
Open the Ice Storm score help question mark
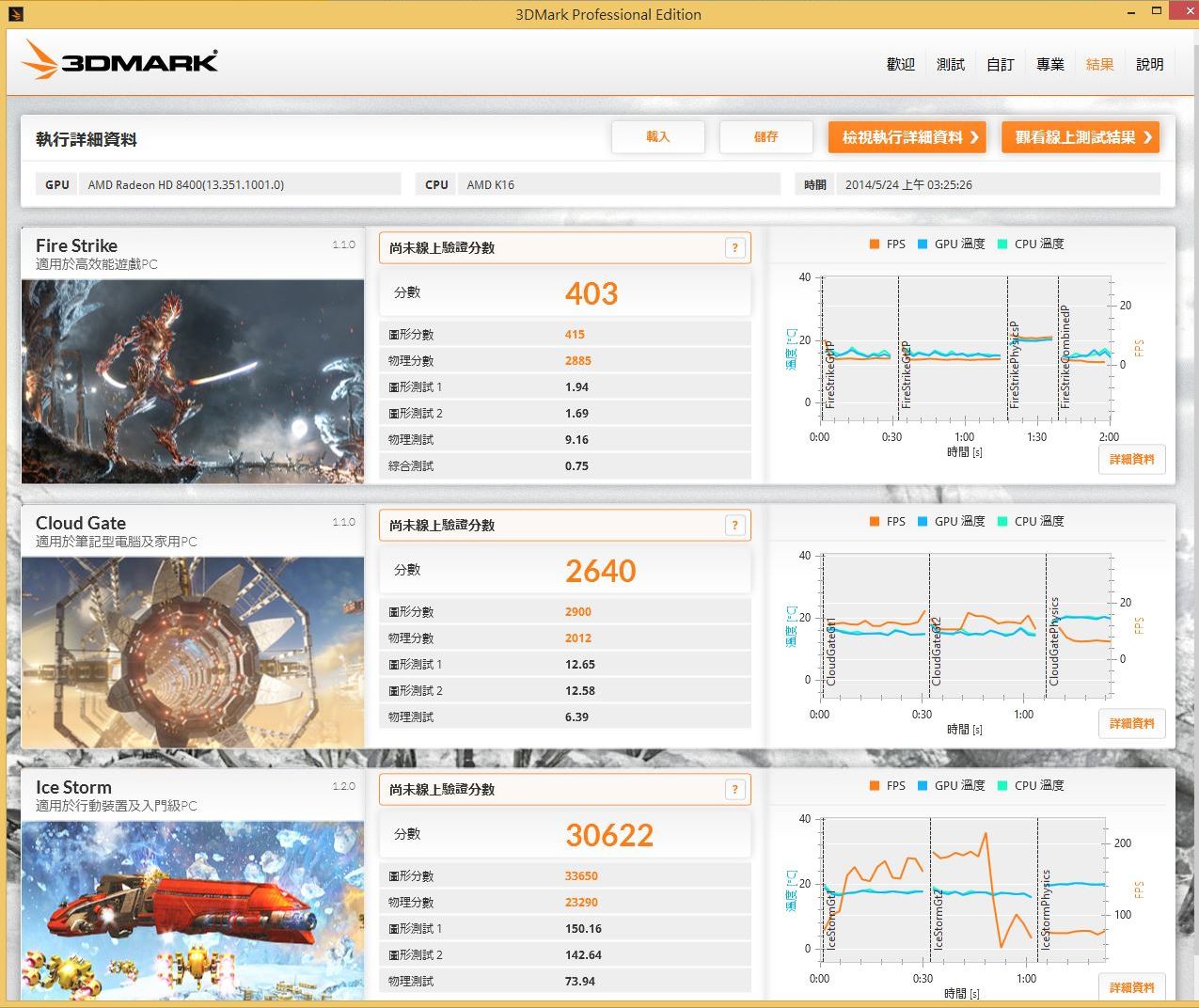(735, 790)
